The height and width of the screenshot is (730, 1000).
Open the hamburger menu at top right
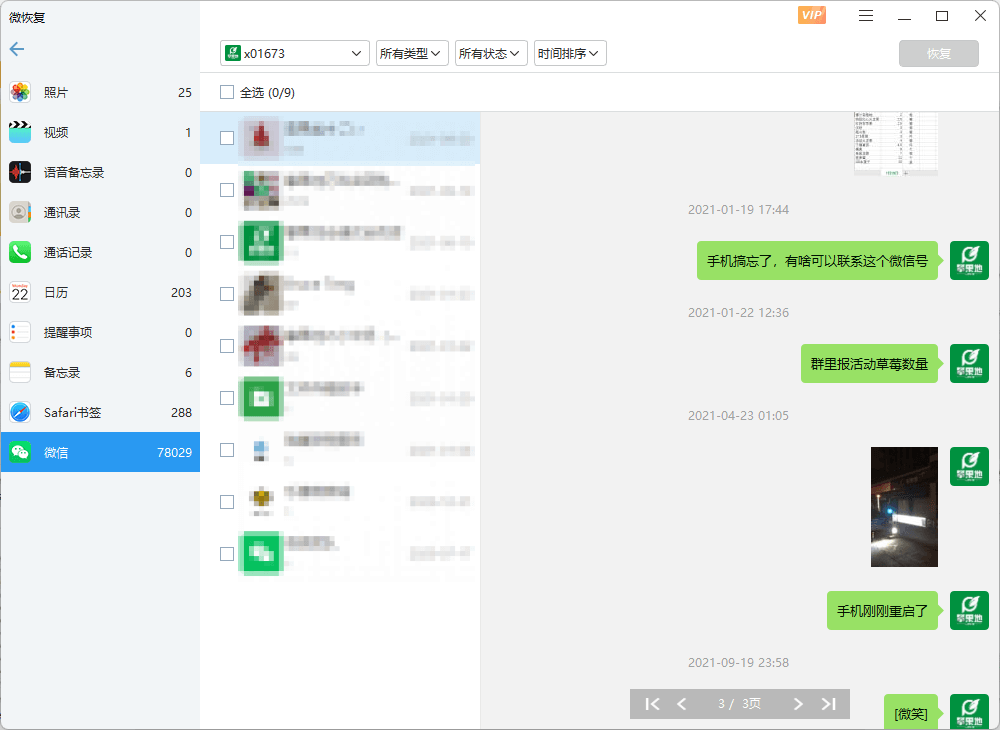[865, 16]
